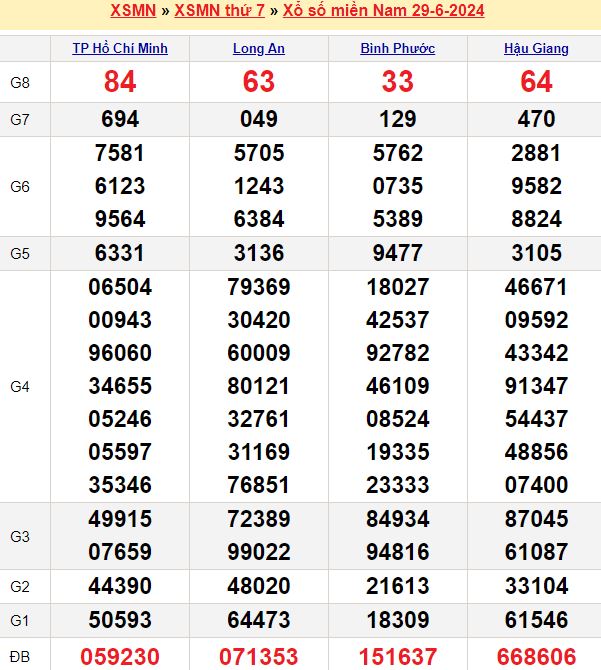Select the G2 number 48020
The image size is (601, 670).
click(258, 586)
